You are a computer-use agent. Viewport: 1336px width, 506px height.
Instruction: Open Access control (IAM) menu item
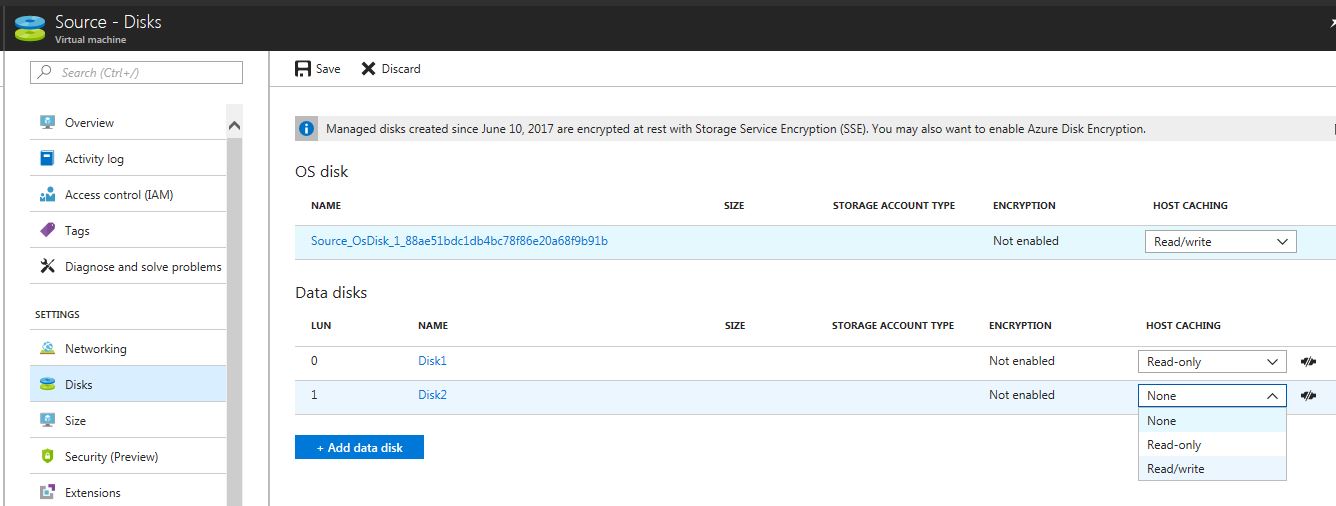point(128,195)
